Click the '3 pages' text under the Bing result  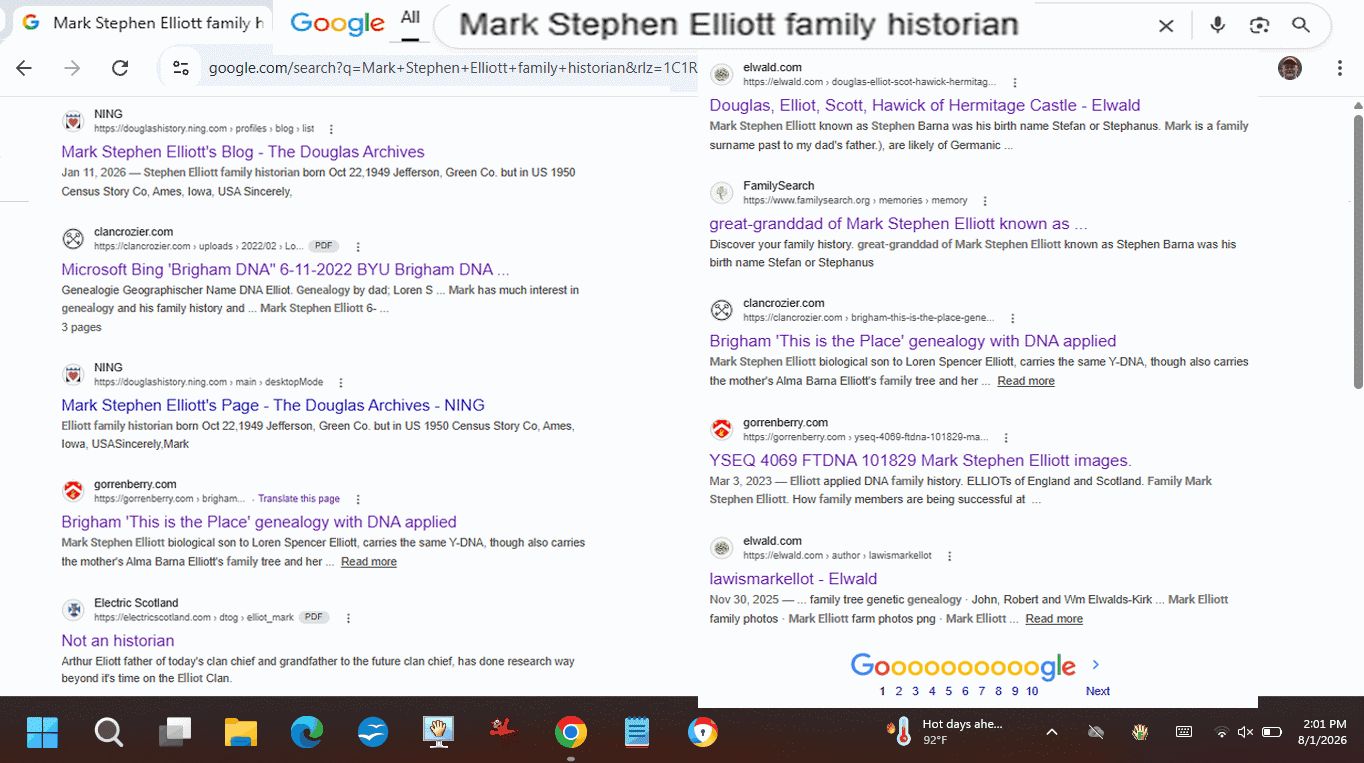click(x=81, y=327)
